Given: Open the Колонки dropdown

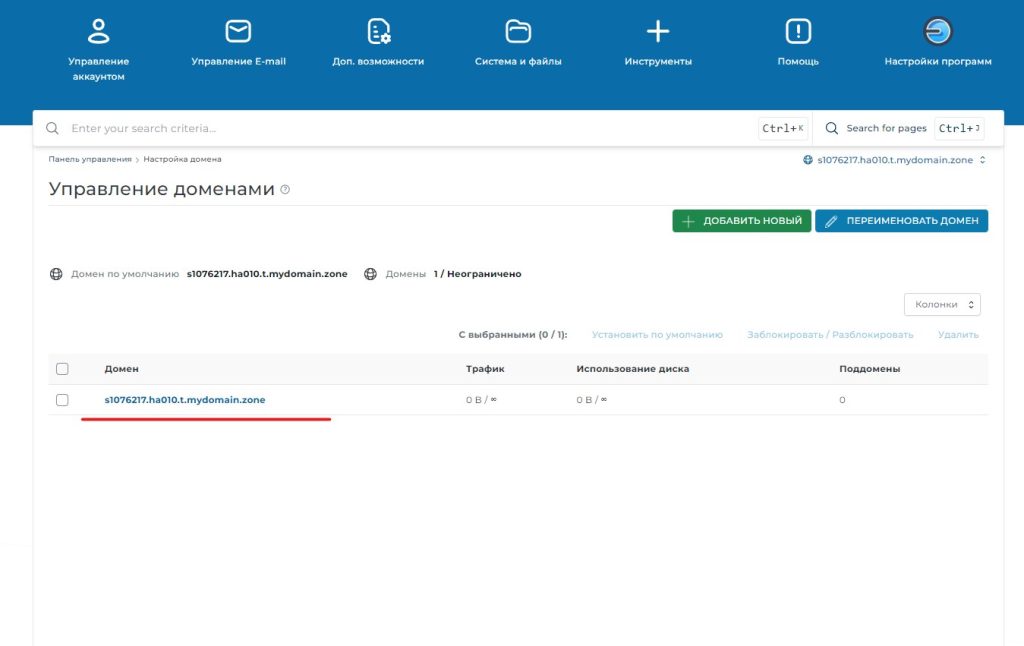Looking at the screenshot, I should tap(941, 304).
